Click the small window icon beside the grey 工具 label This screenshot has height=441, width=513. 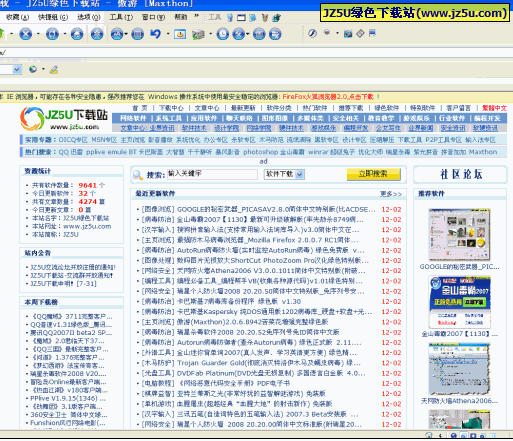(x=241, y=17)
